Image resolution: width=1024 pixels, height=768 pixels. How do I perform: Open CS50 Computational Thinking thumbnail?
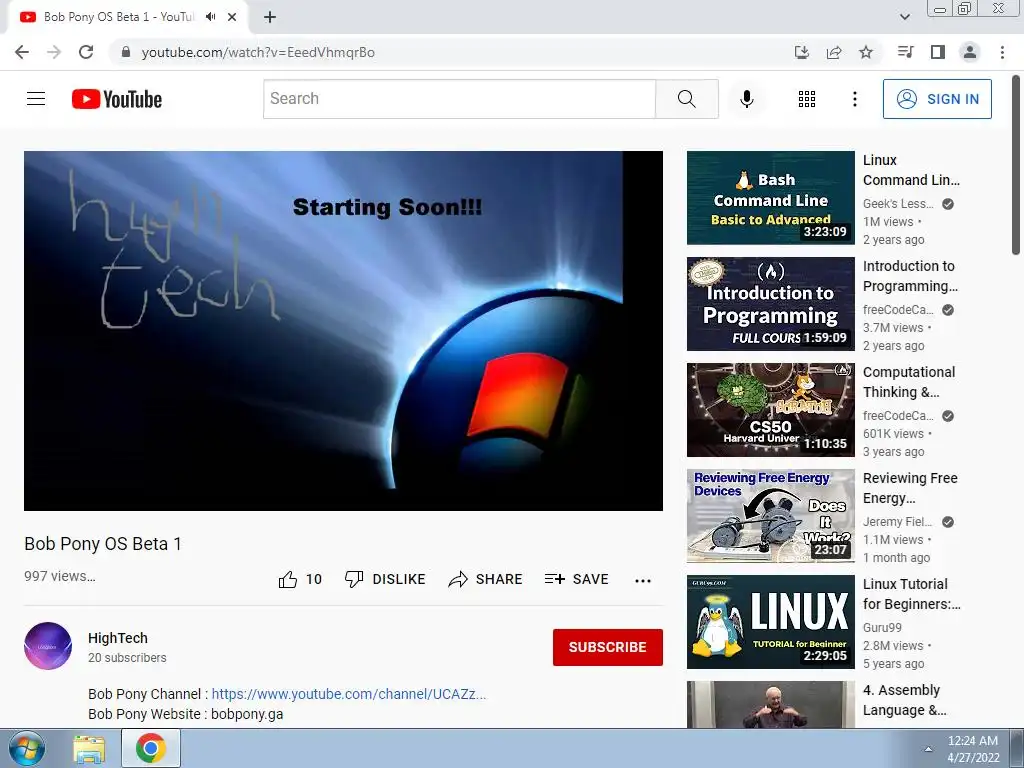[x=771, y=409]
